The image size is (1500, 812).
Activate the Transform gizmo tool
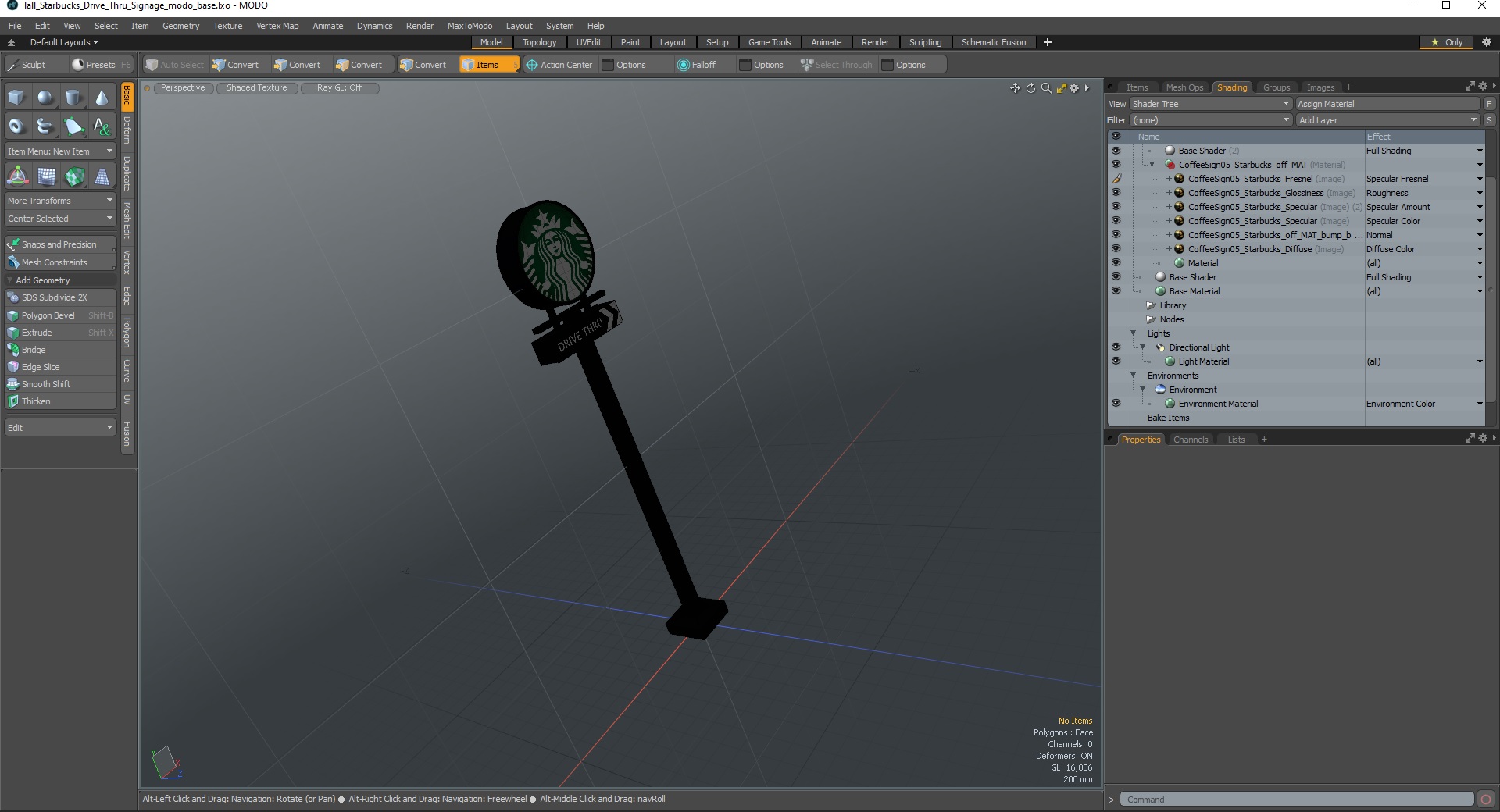point(17,176)
